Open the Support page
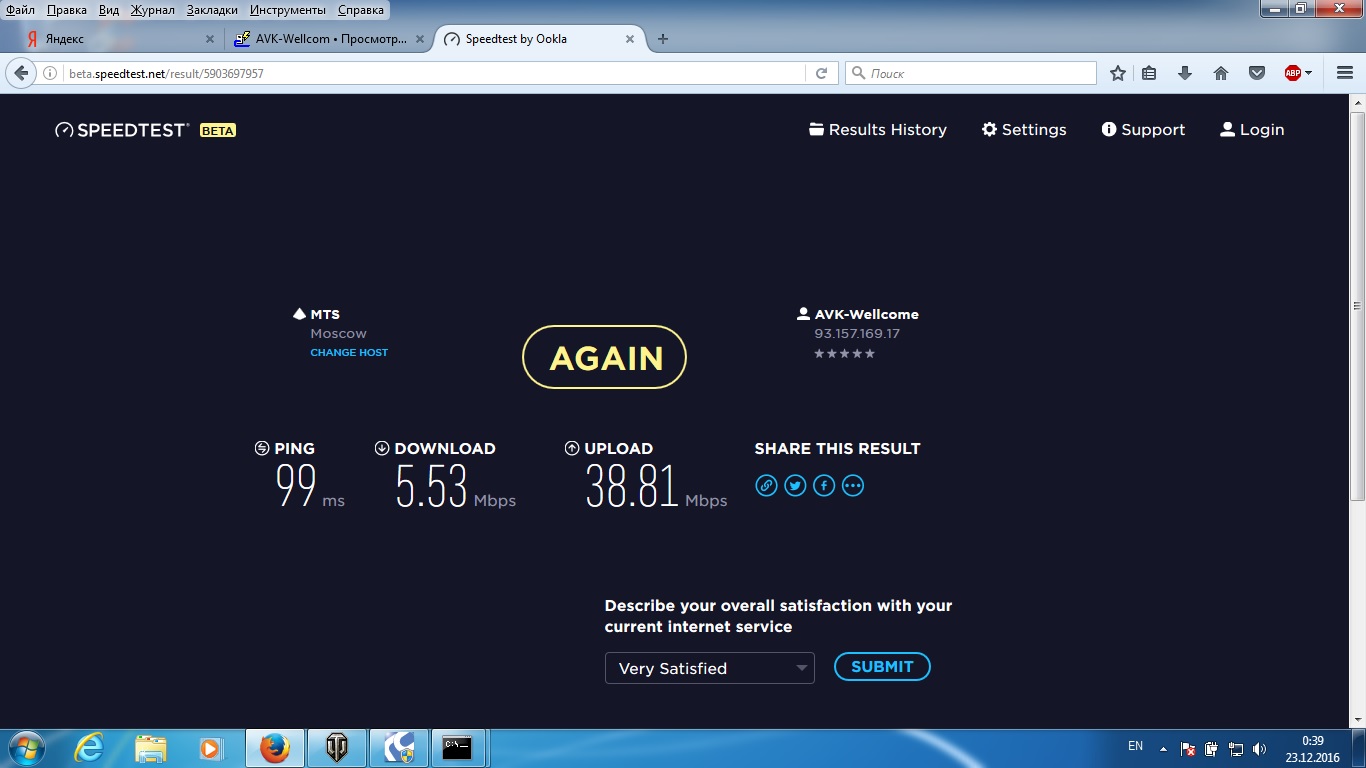The image size is (1366, 768). (1143, 130)
